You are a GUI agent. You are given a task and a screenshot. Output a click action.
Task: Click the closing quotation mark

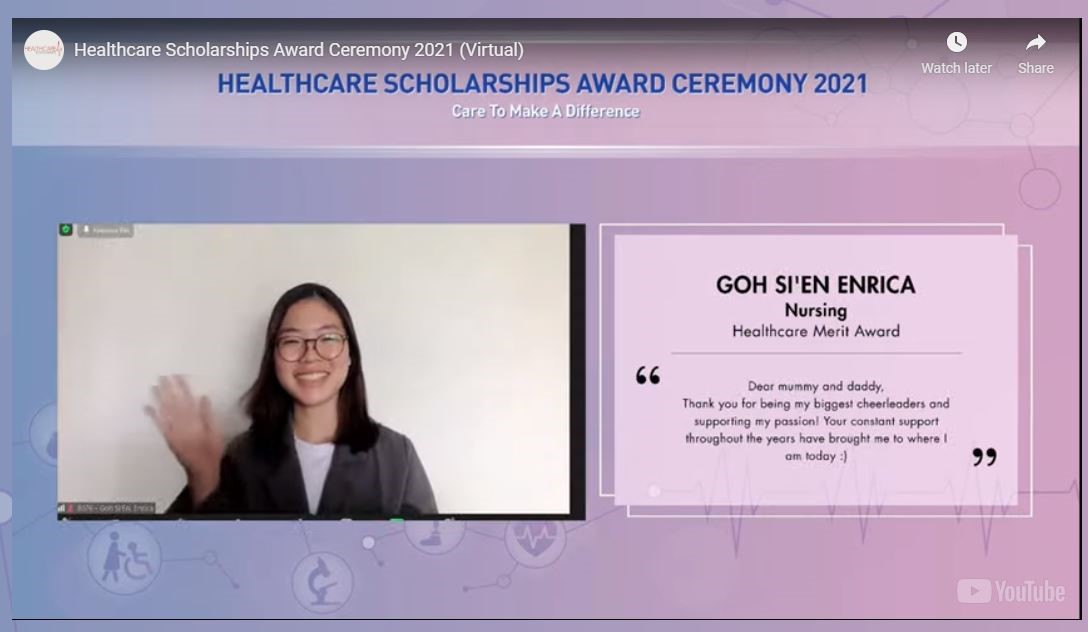984,457
